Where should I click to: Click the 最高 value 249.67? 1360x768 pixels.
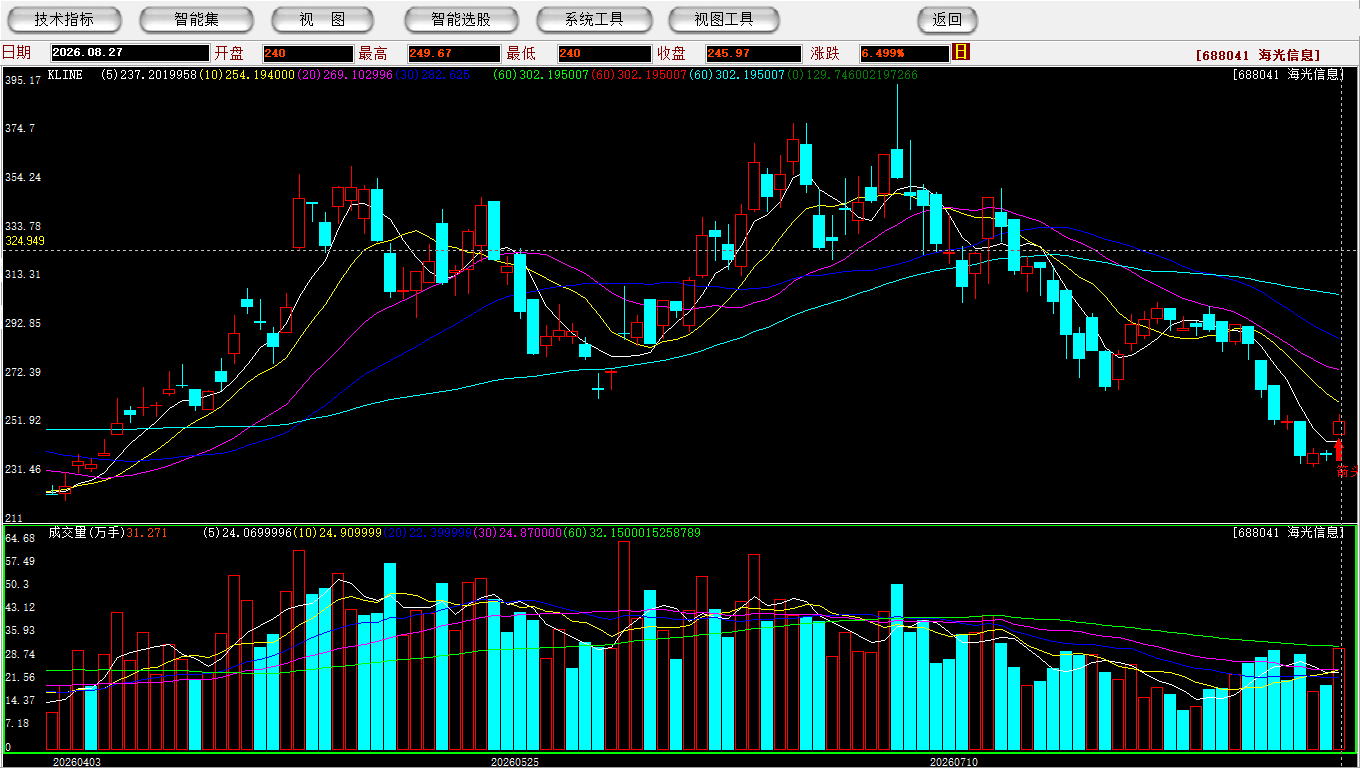tap(453, 53)
